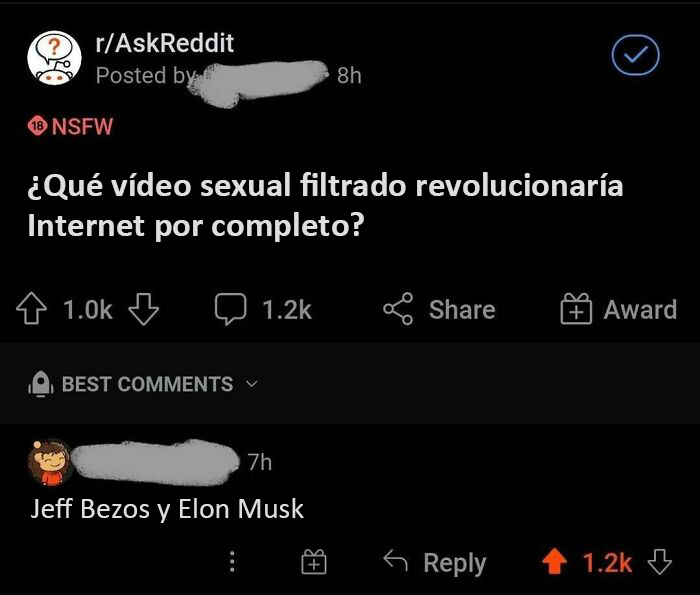Screen dimensions: 700x595
Task: Give an award to the comment via gift icon
Action: [314, 562]
